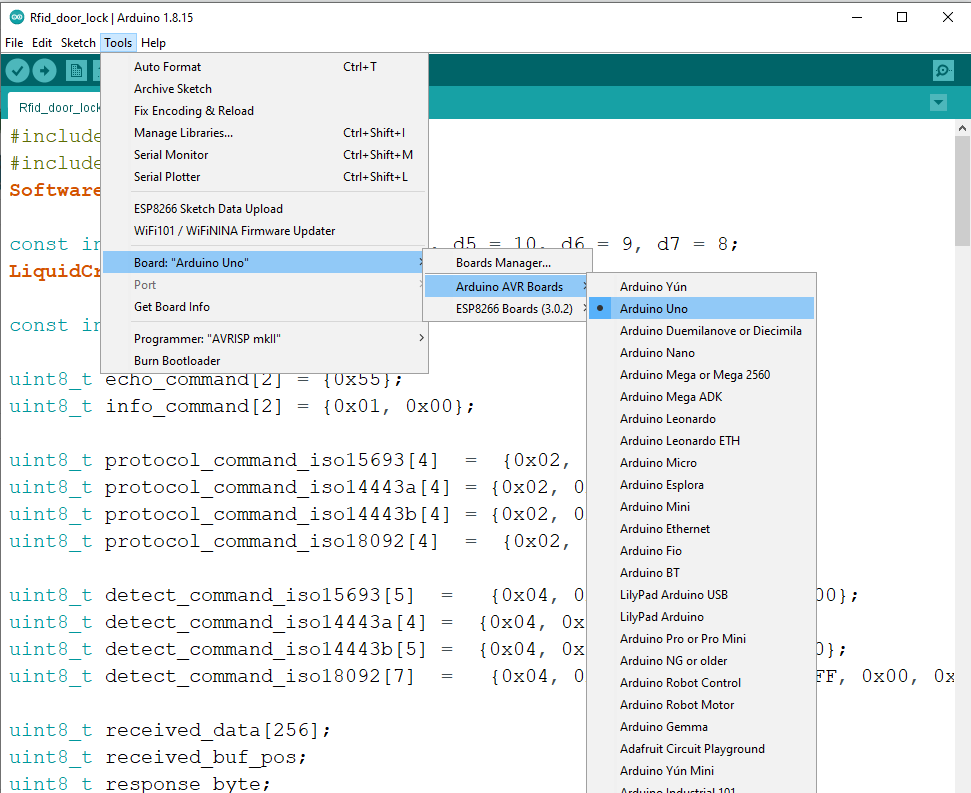
Task: Open the Edit menu
Action: 42,43
